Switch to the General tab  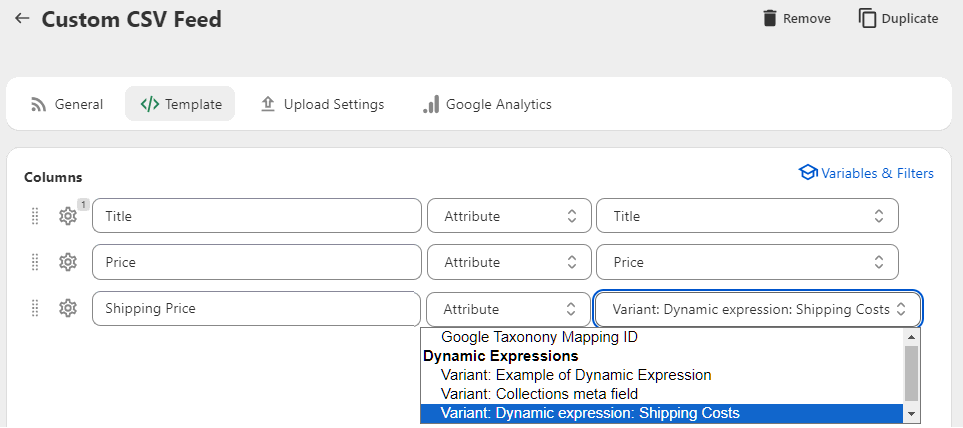pyautogui.click(x=66, y=104)
